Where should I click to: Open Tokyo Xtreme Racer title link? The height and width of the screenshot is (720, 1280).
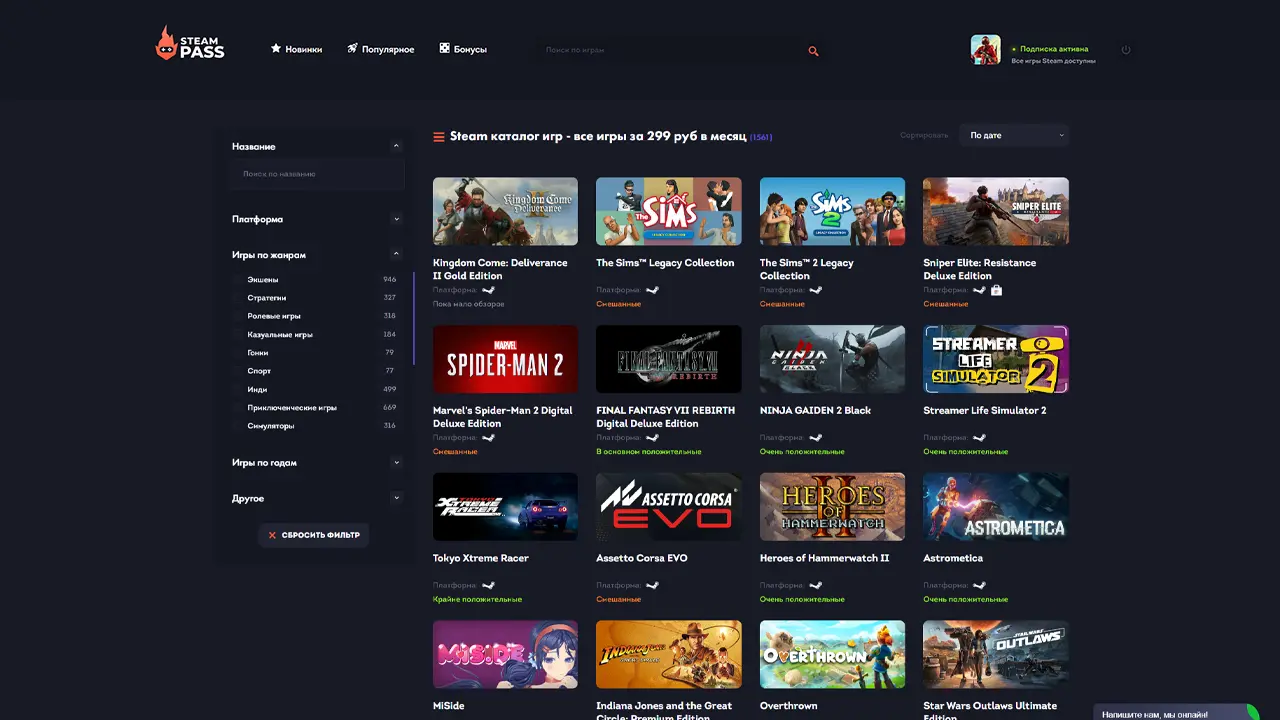tap(481, 558)
